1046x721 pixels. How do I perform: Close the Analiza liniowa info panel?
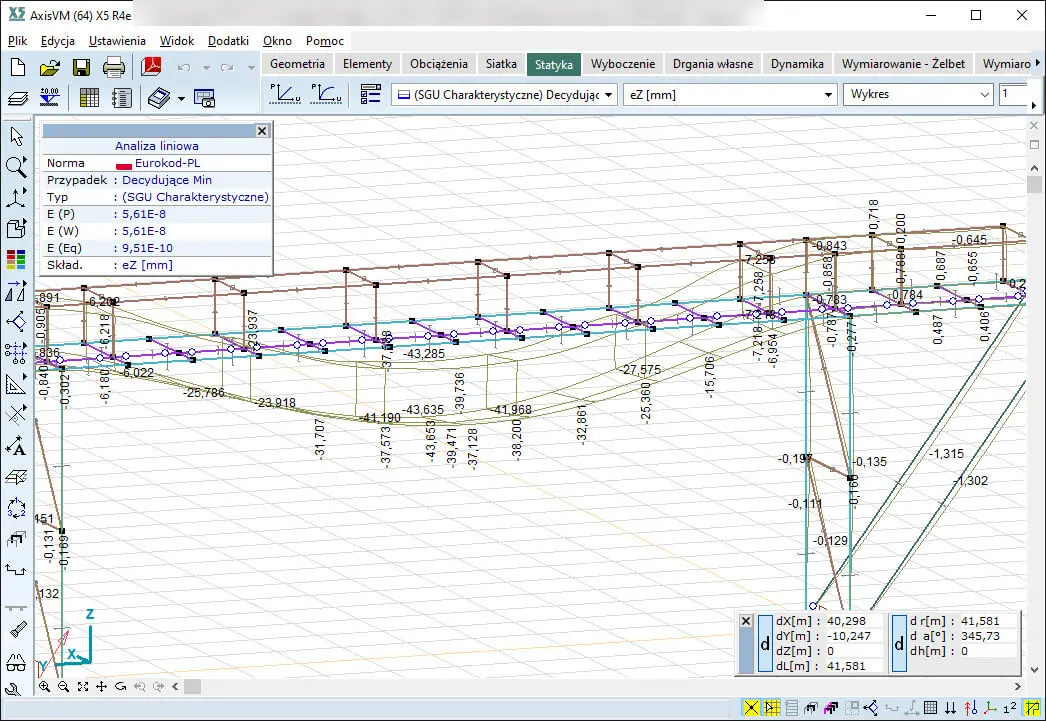coord(262,131)
